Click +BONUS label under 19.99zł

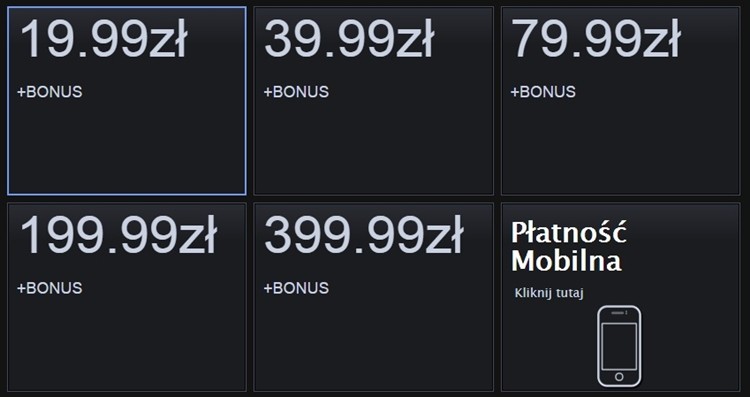(50, 92)
